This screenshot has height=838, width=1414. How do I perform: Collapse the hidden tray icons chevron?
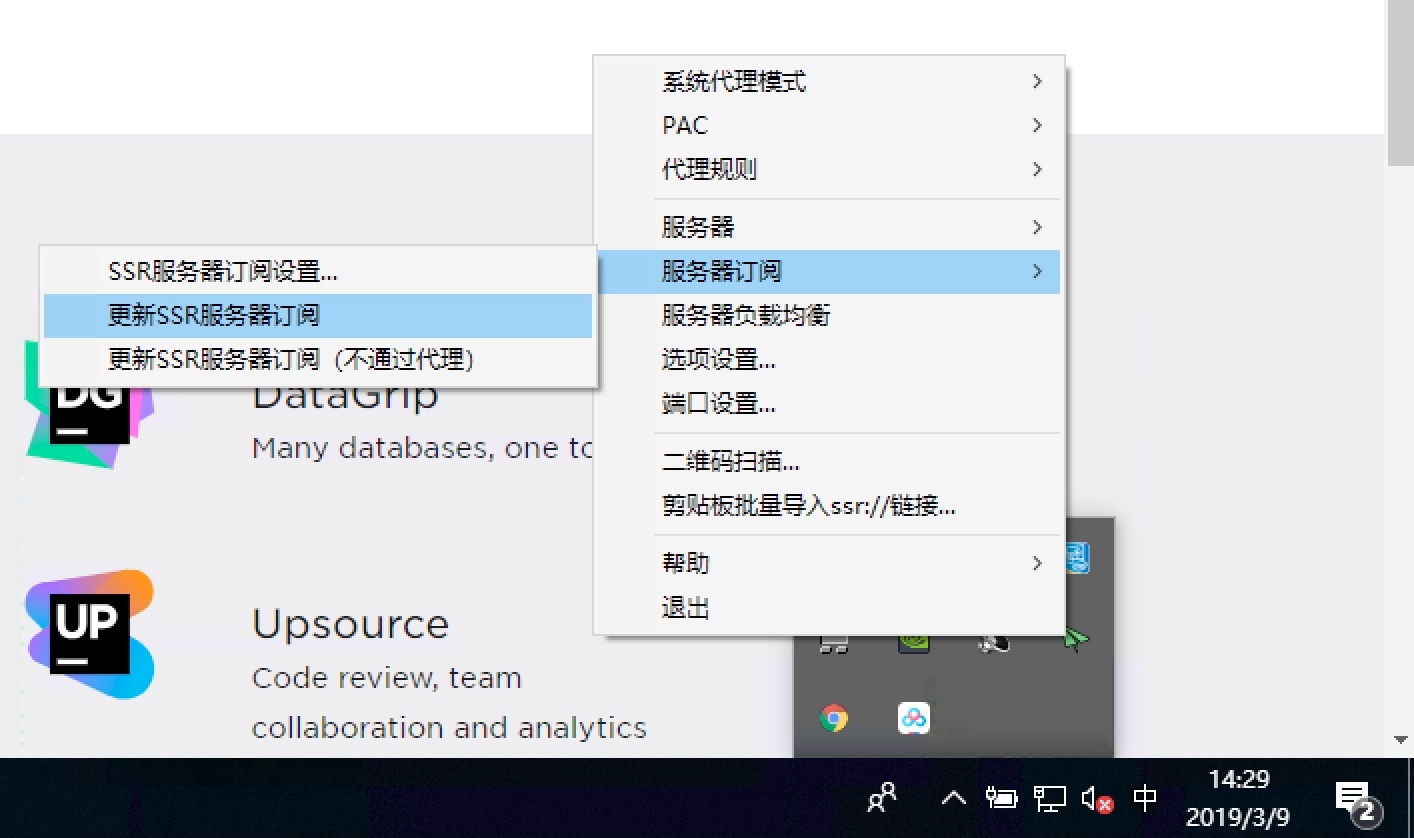coord(954,798)
